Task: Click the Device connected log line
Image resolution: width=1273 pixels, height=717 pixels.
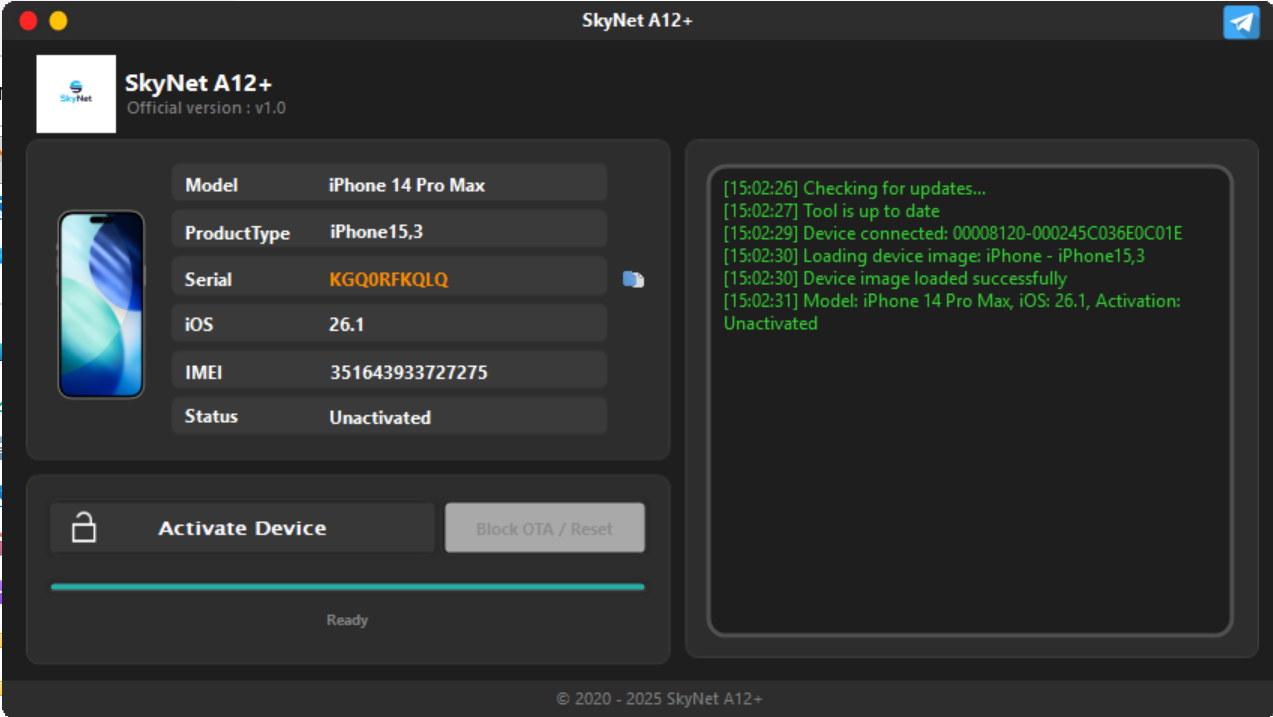Action: pyautogui.click(x=952, y=233)
